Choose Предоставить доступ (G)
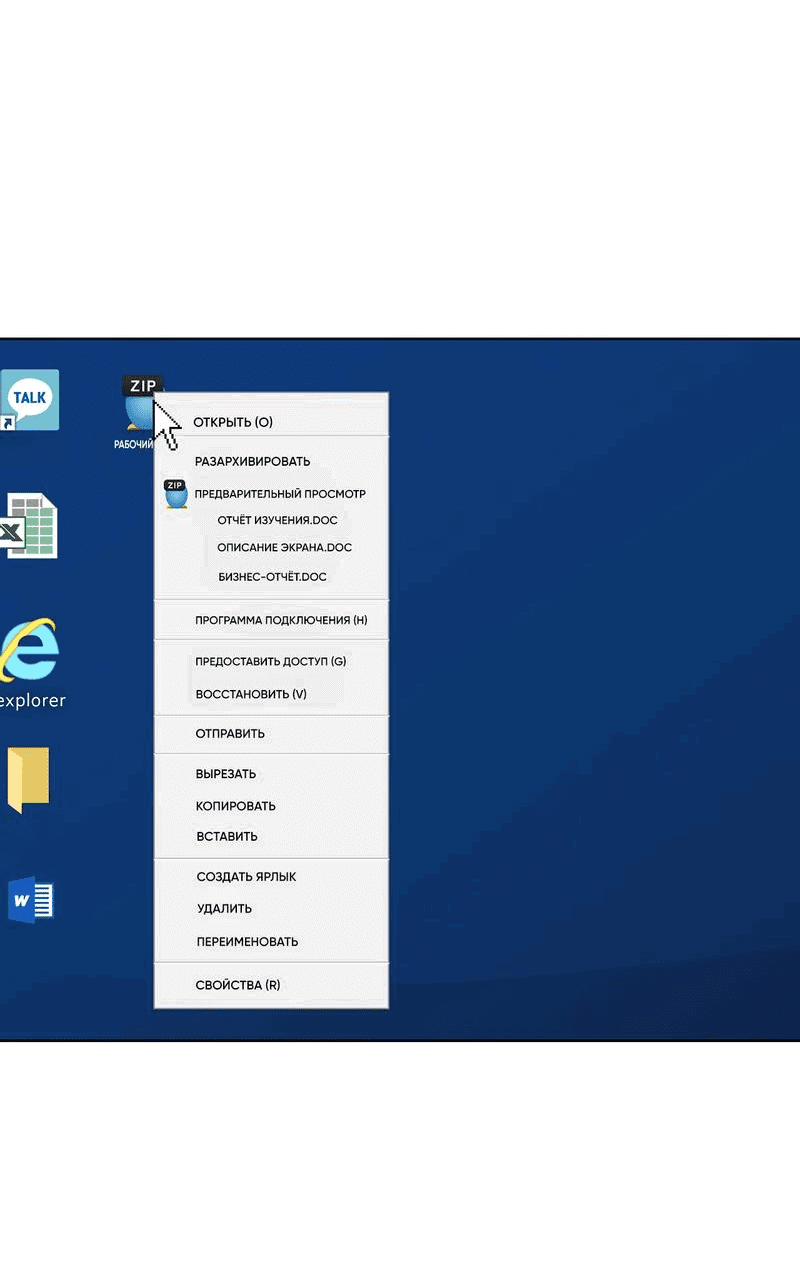This screenshot has height=1275, width=800. 271,661
